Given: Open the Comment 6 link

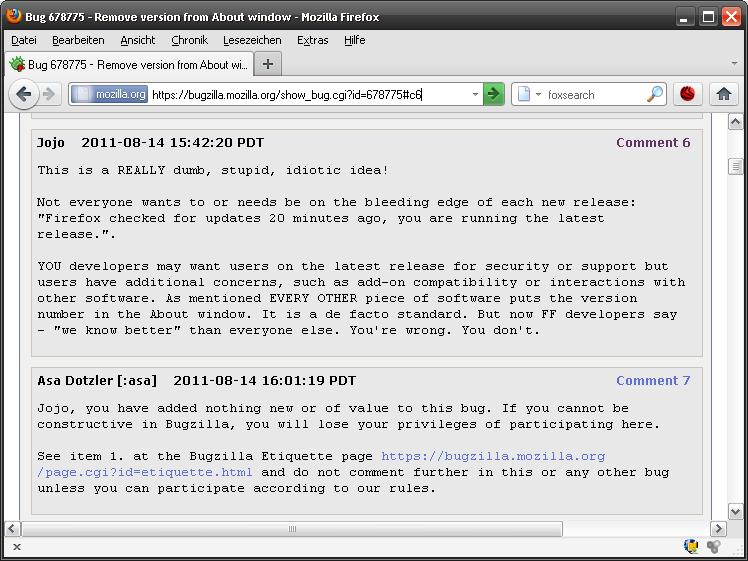Looking at the screenshot, I should pyautogui.click(x=653, y=143).
